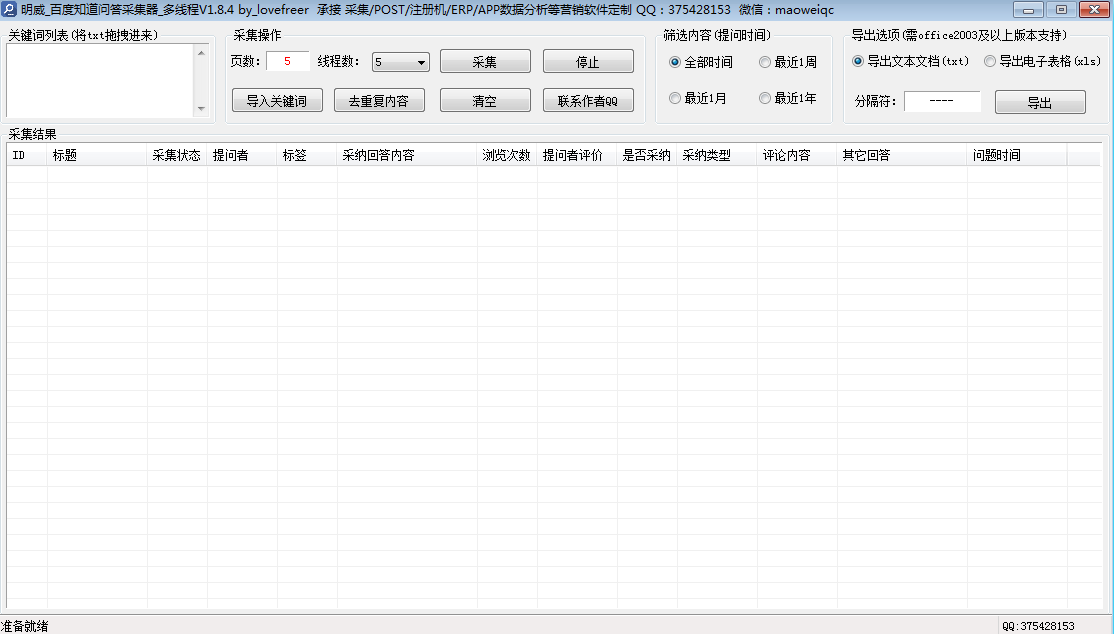Focus the 页数 input field

tap(288, 61)
